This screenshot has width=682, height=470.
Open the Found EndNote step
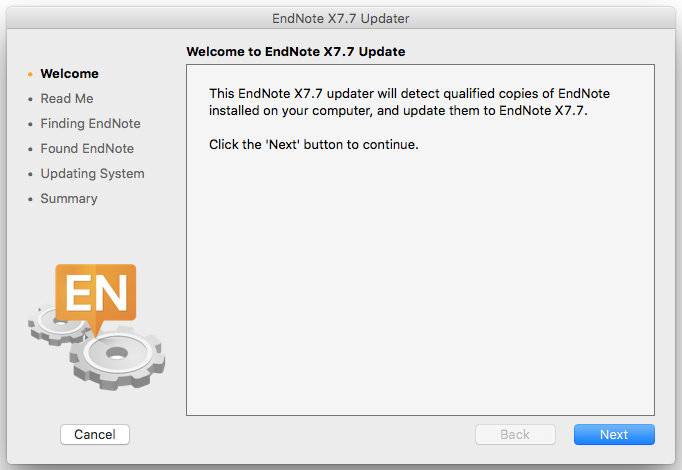pos(87,149)
